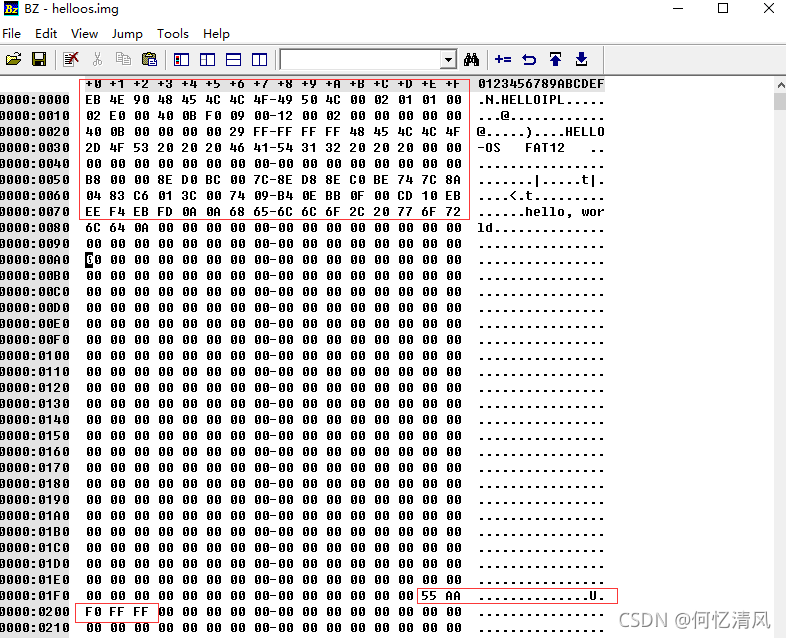Screen dimensions: 786x638
Task: Click the vertical scrollbar thumb
Action: click(x=780, y=101)
